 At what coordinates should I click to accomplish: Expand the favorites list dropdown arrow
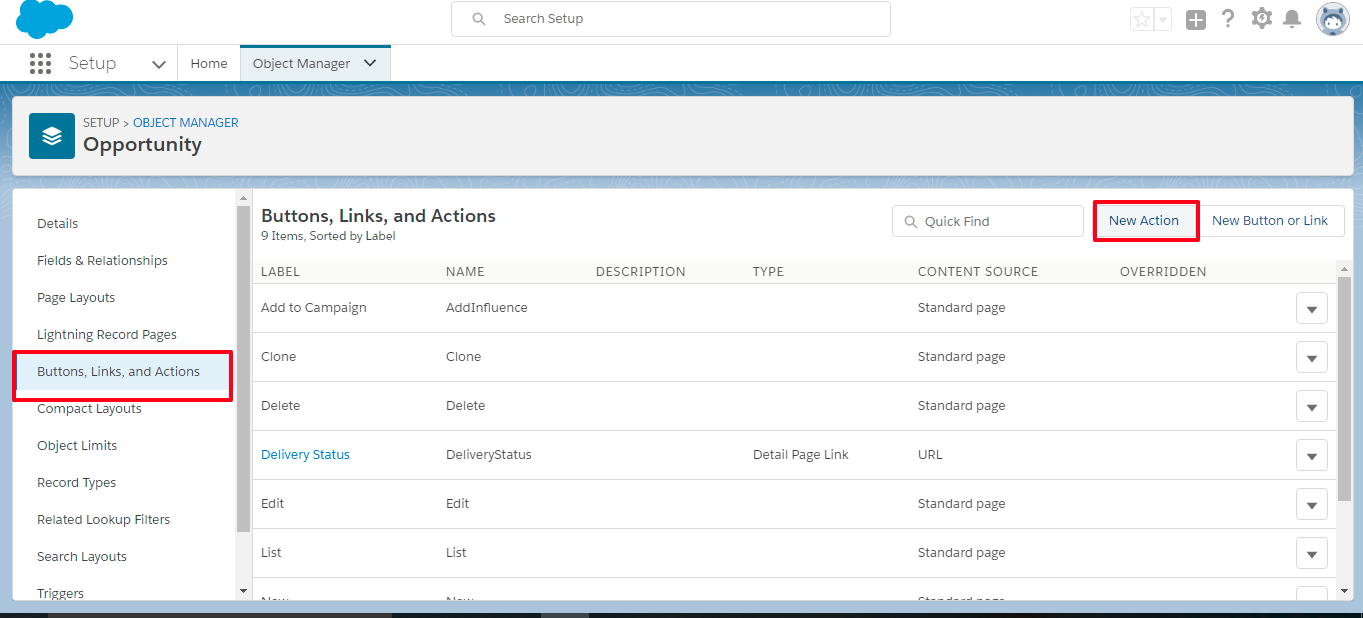click(x=1162, y=20)
